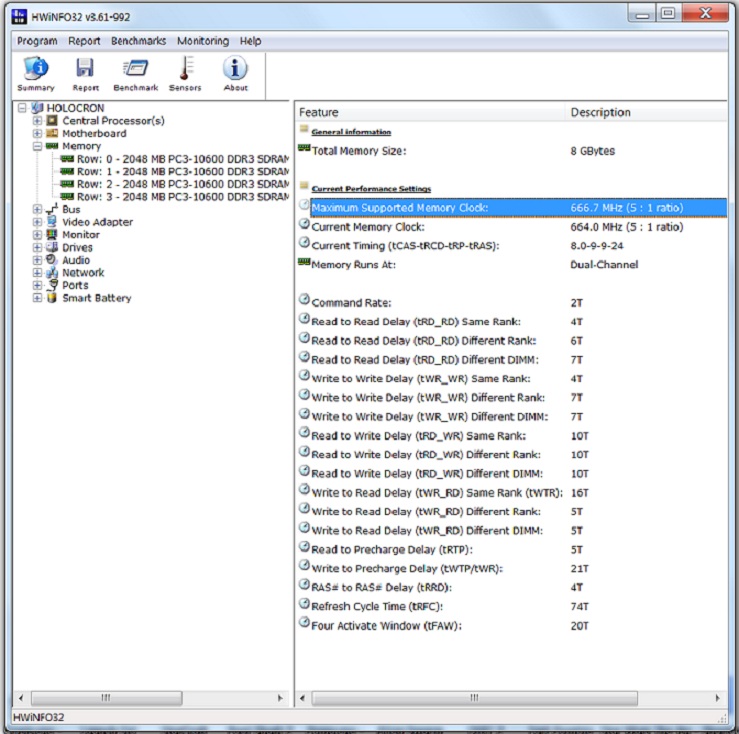Click the 8 GBytes memory size value
The image size is (739, 734).
(x=592, y=151)
